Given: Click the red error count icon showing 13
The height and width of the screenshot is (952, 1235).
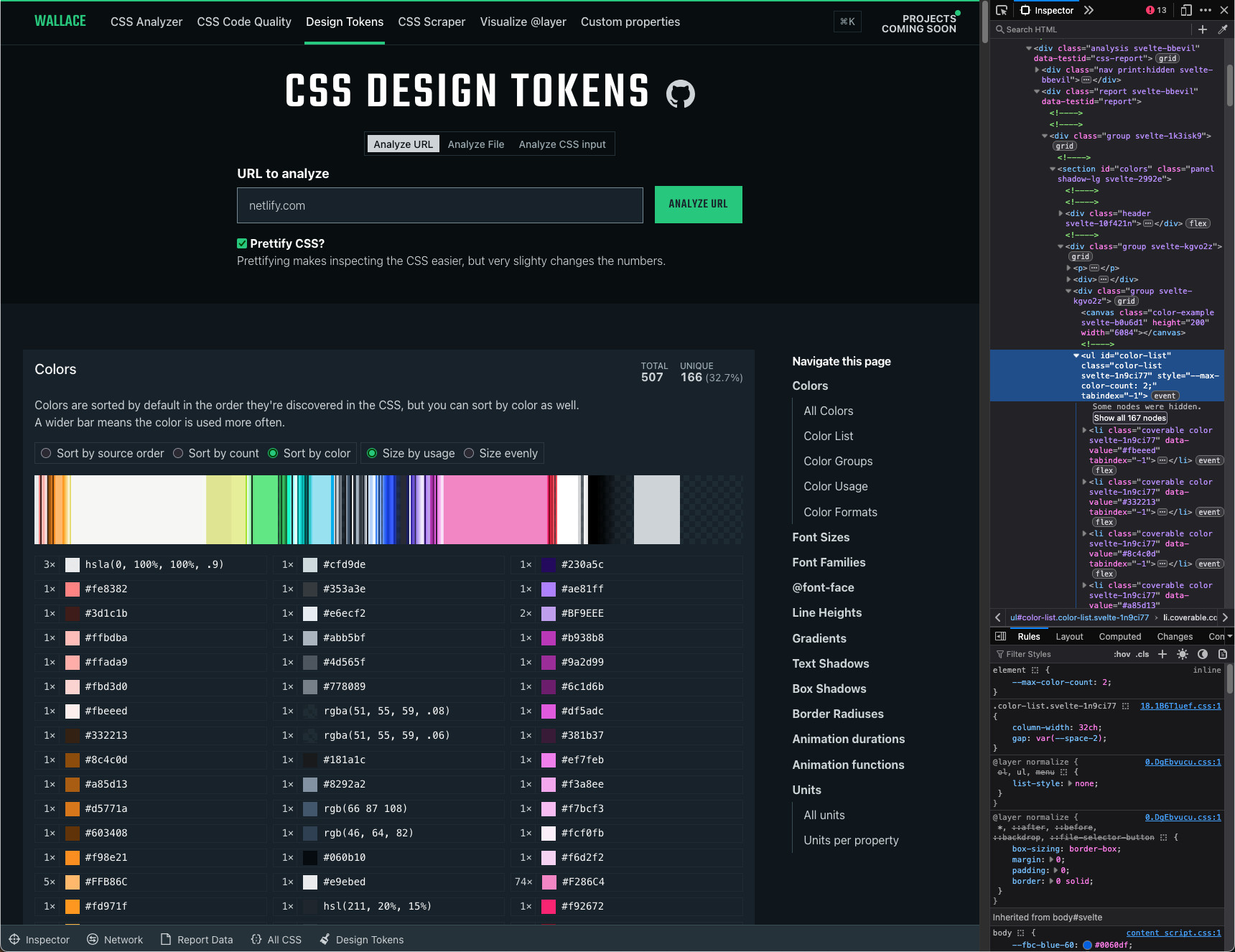Looking at the screenshot, I should click(x=1156, y=10).
